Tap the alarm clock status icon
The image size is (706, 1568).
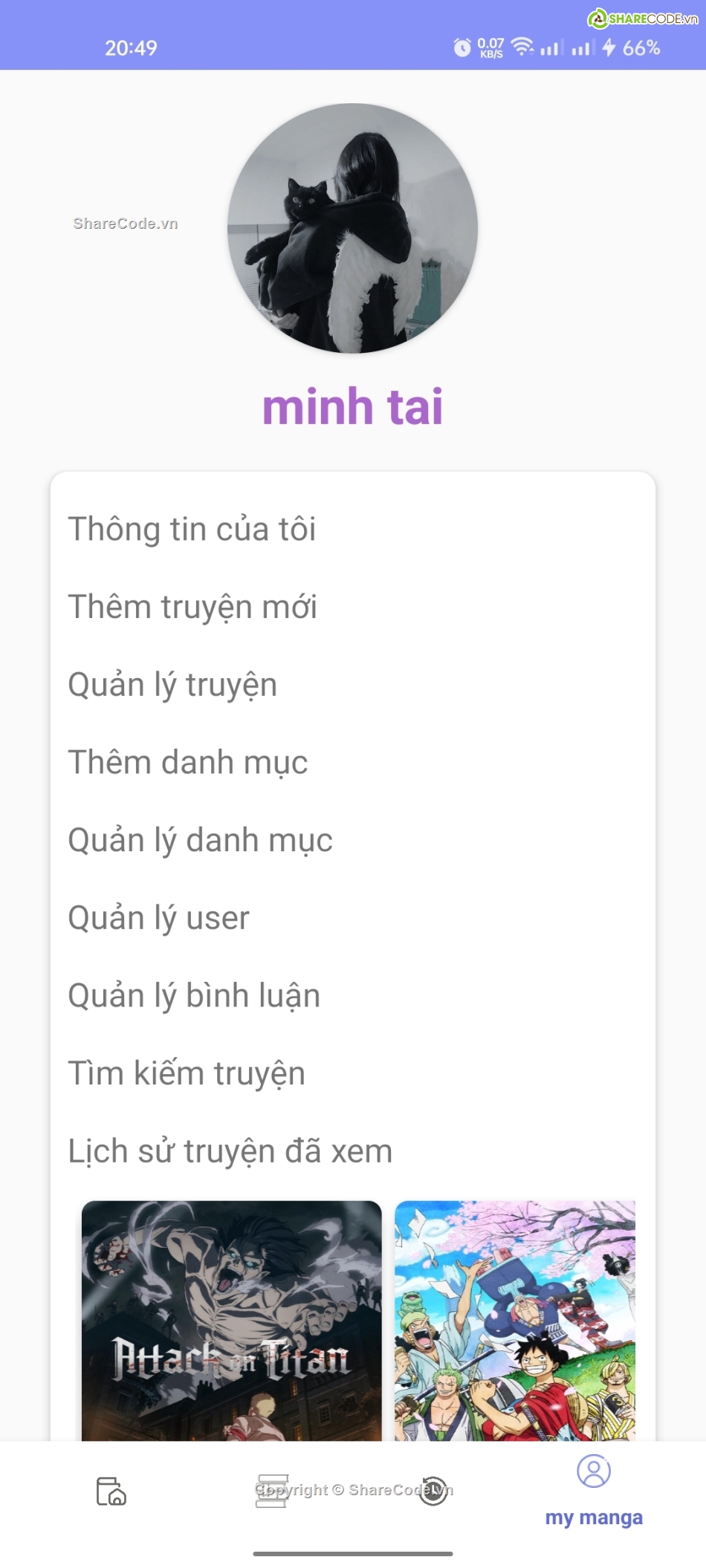462,48
